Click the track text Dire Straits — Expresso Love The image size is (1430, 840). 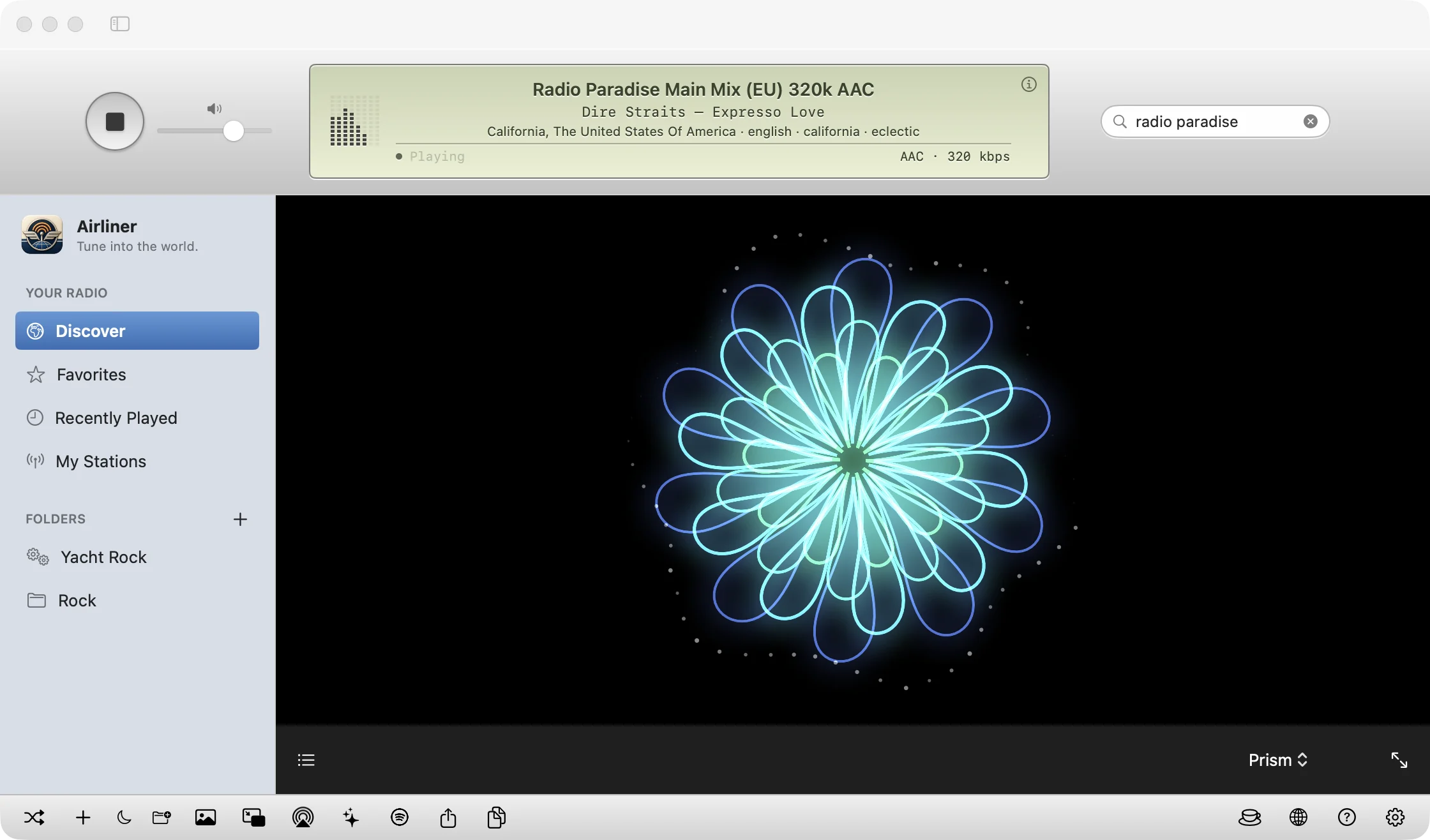703,112
